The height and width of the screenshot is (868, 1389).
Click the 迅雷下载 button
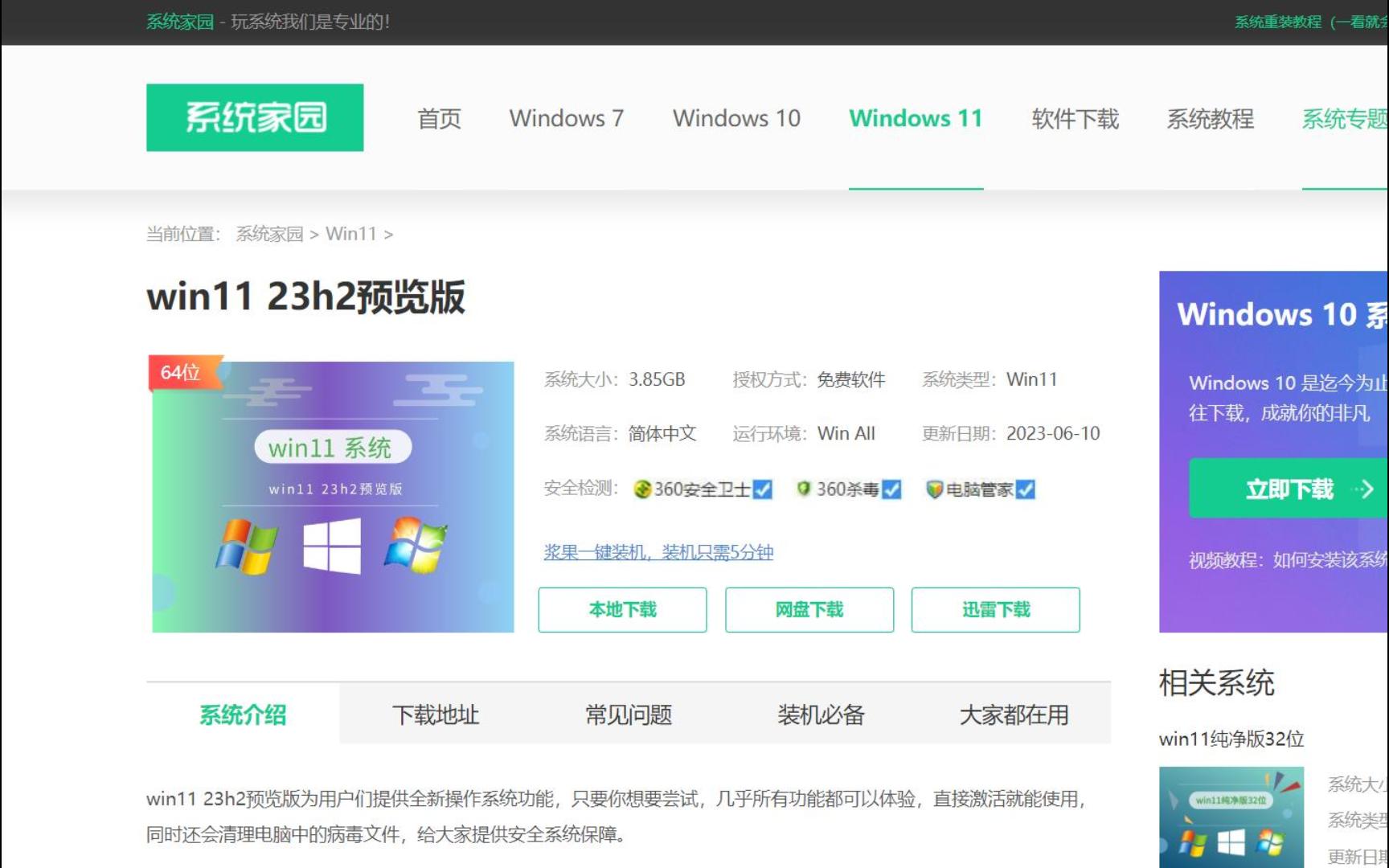point(996,610)
